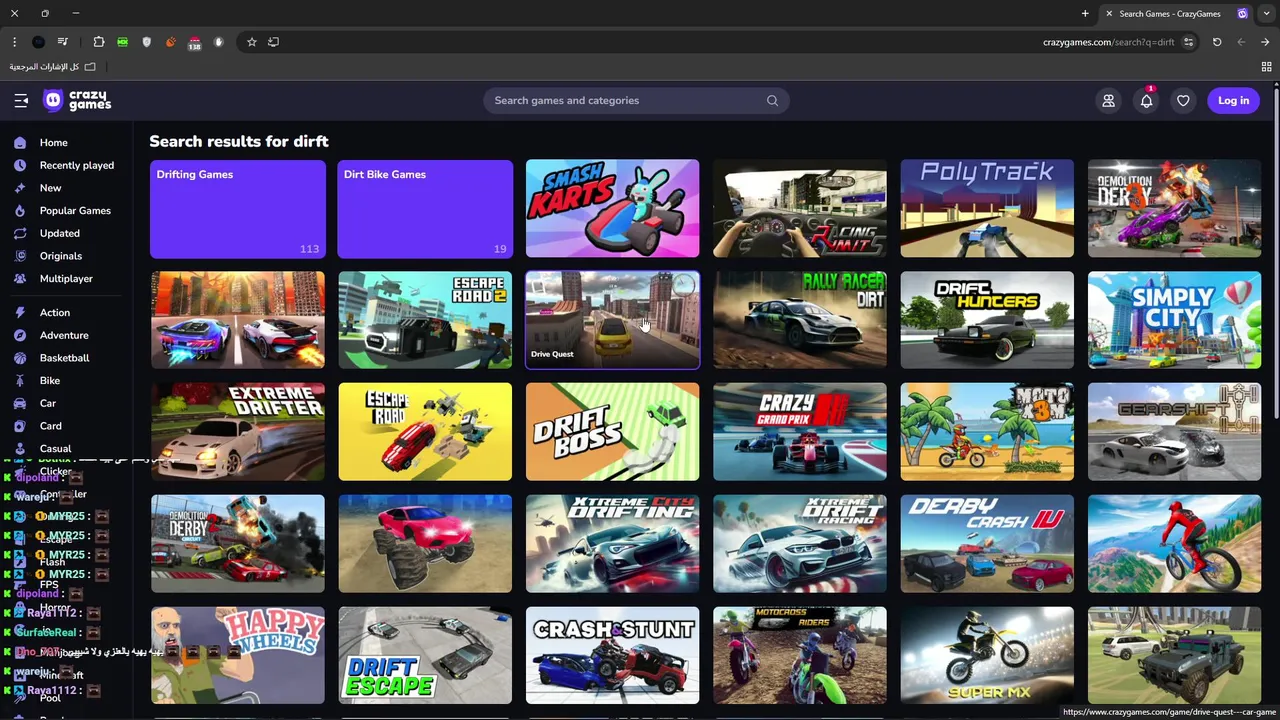The height and width of the screenshot is (720, 1280).
Task: Open the Crash Stunt thumbnail
Action: pos(612,656)
